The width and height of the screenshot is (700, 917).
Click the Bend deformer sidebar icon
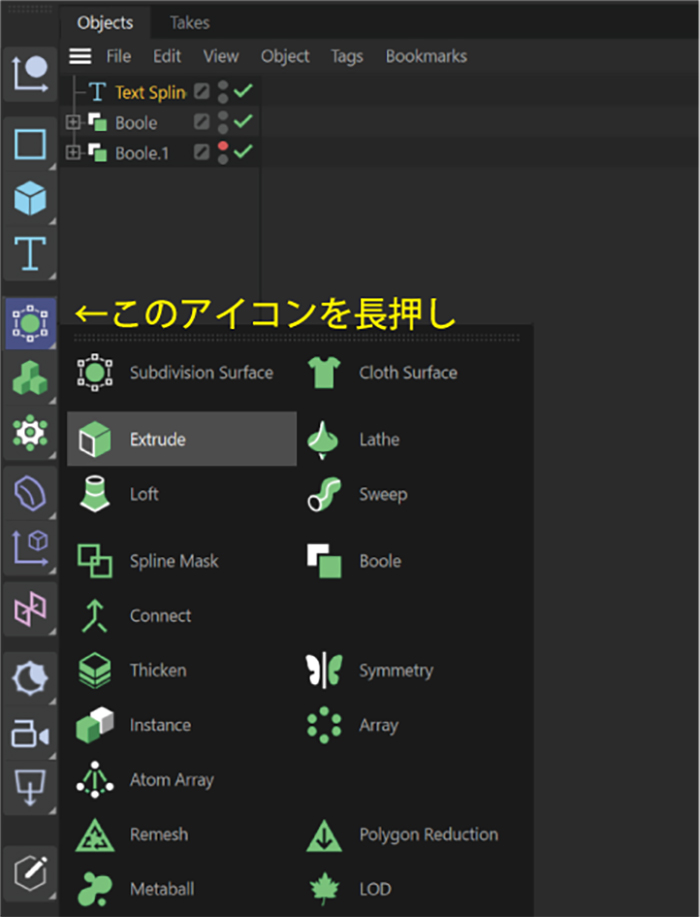[x=30, y=492]
